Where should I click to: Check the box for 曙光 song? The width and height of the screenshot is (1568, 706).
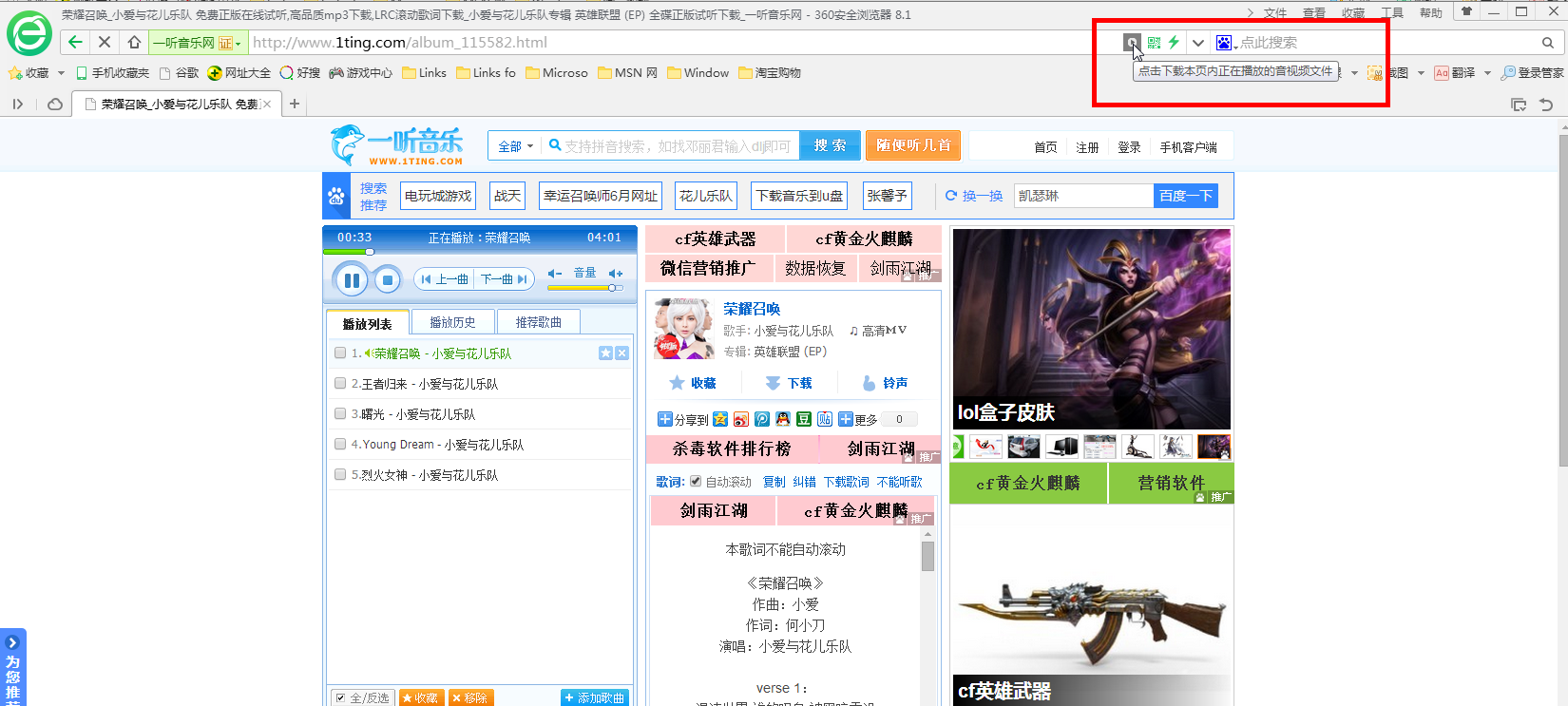tap(340, 414)
